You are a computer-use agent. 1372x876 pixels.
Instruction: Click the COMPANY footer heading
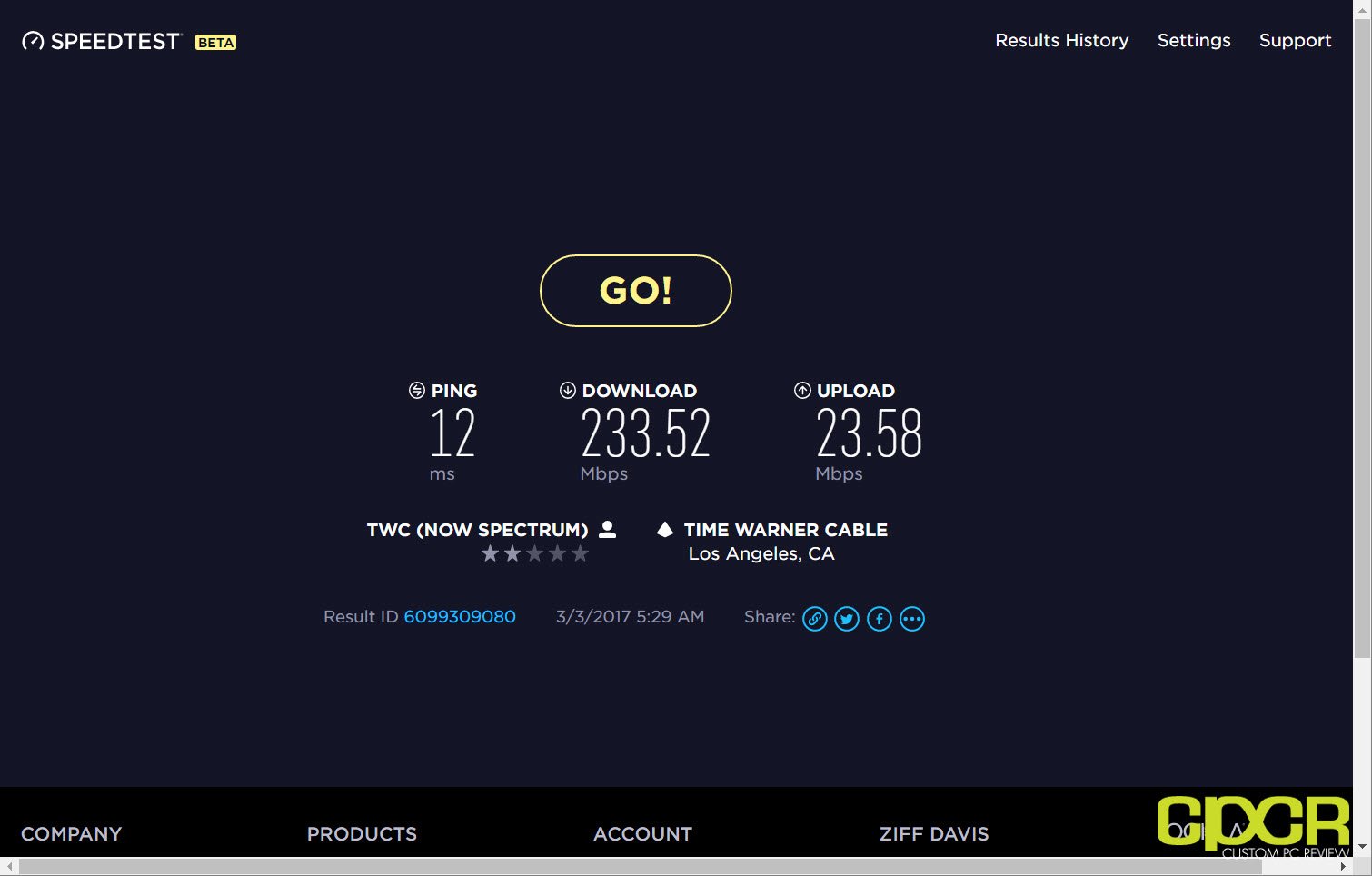point(71,833)
